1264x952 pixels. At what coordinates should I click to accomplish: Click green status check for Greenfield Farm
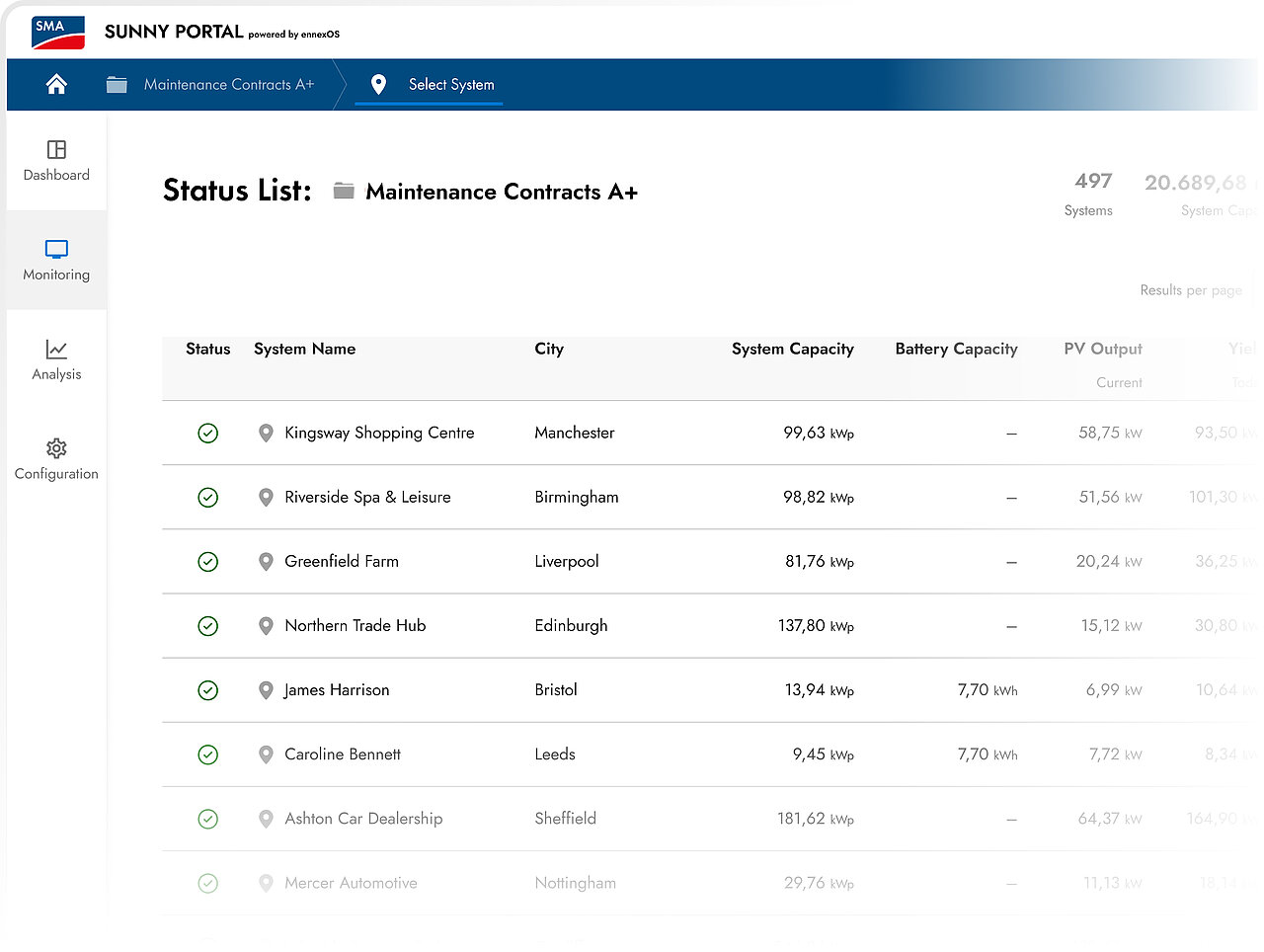pos(207,561)
